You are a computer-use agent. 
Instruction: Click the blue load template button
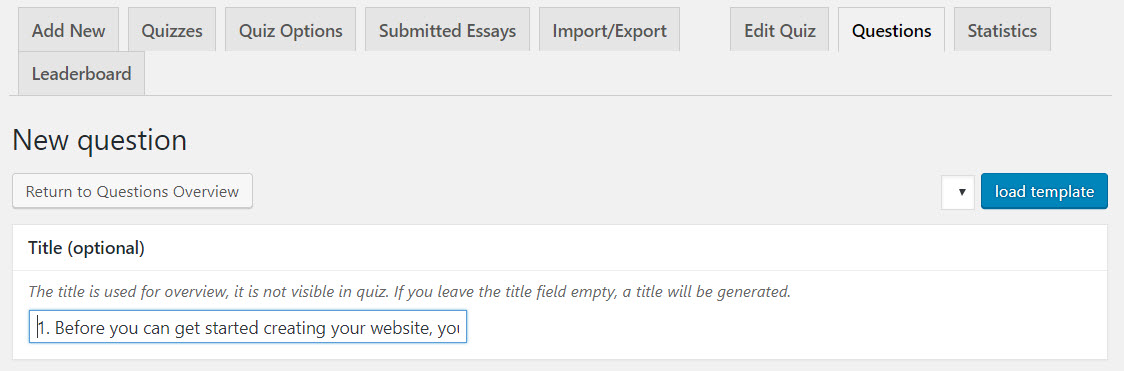click(x=1044, y=192)
